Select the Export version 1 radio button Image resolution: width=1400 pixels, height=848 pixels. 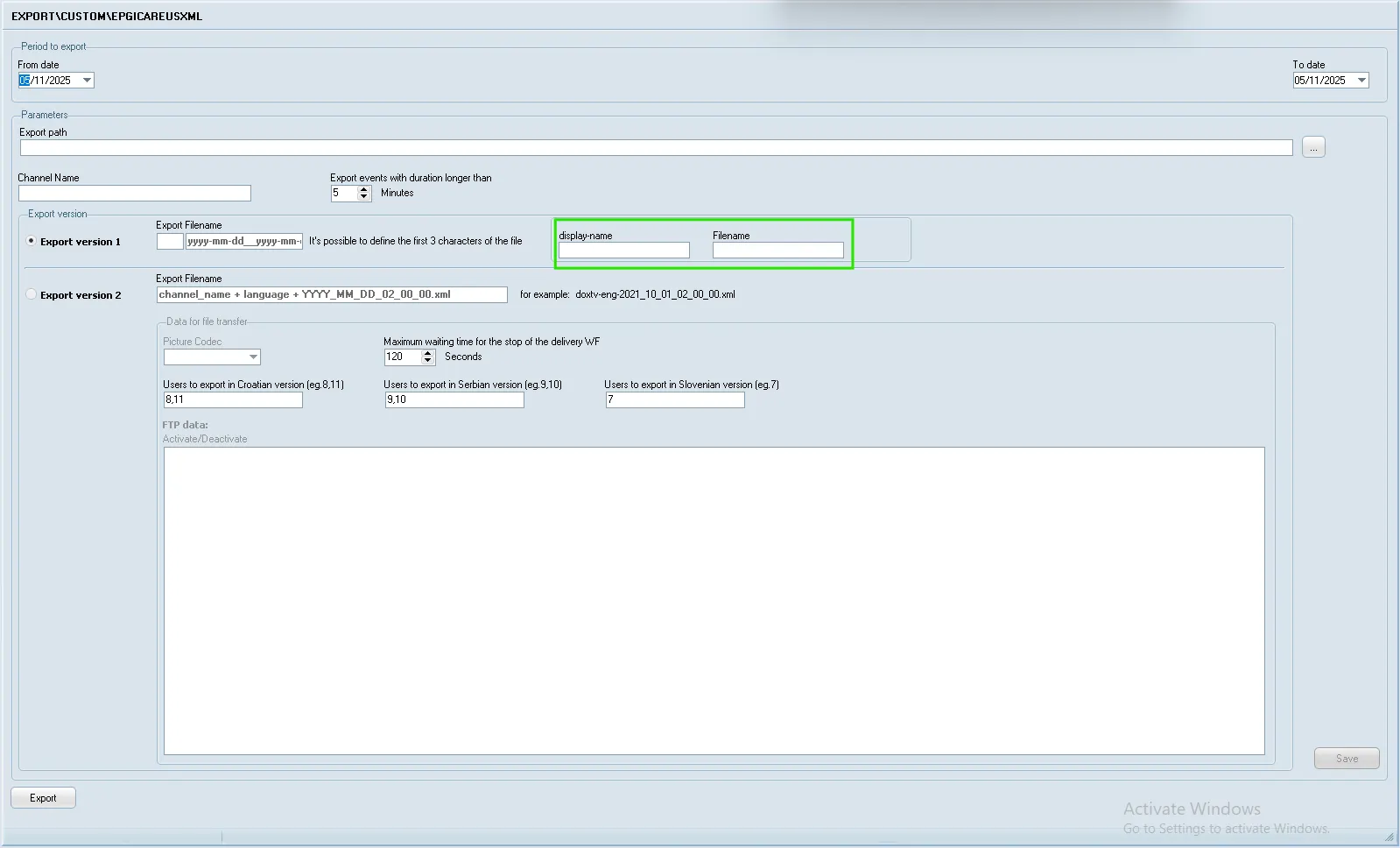32,241
